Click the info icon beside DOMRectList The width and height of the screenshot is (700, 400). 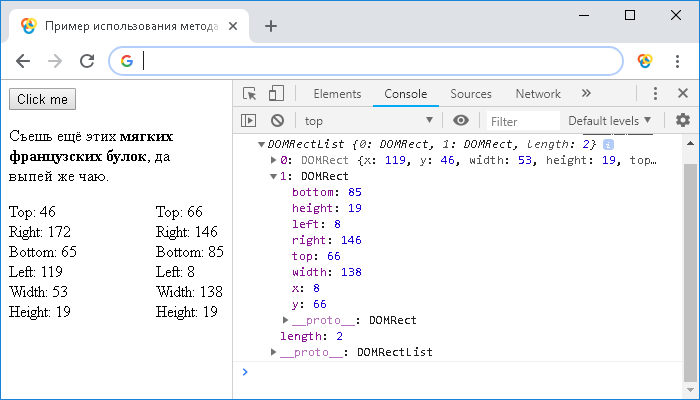(608, 144)
